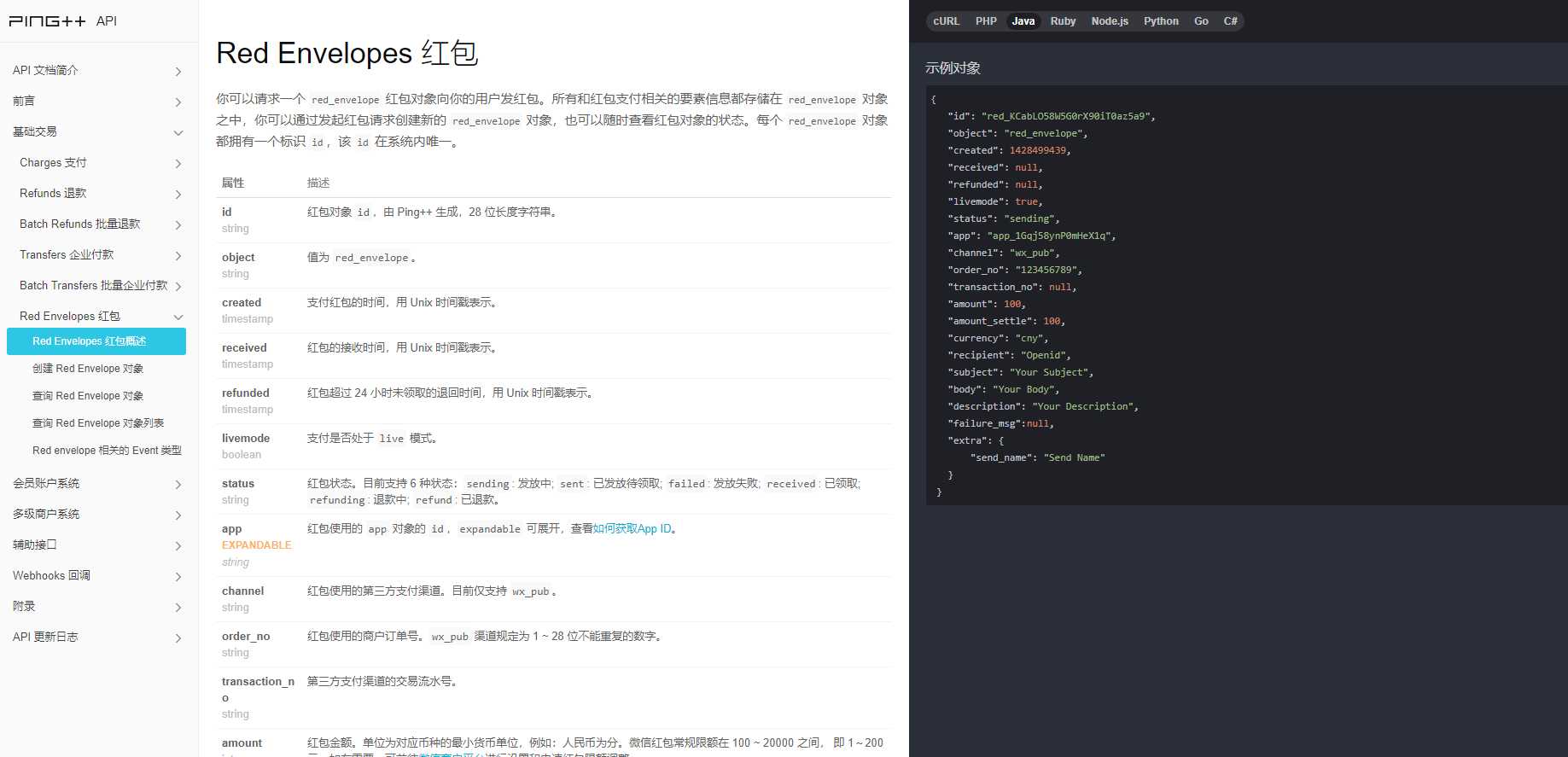Select Refunds 退款 in sidebar
This screenshot has width=1568, height=757.
(x=53, y=193)
